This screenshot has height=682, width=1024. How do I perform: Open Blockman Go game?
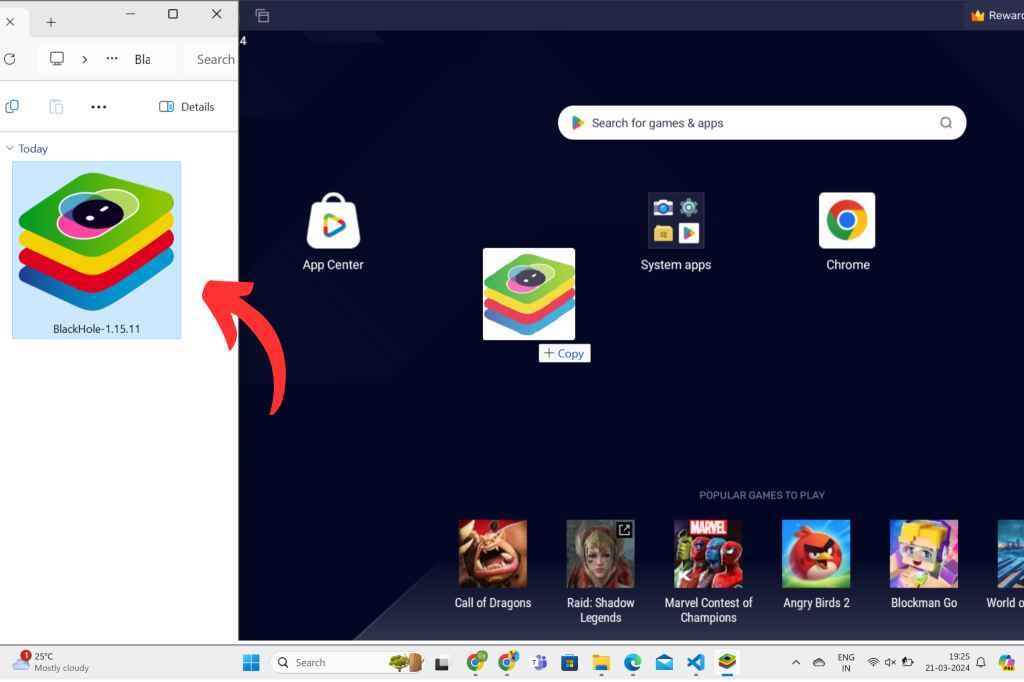[923, 554]
